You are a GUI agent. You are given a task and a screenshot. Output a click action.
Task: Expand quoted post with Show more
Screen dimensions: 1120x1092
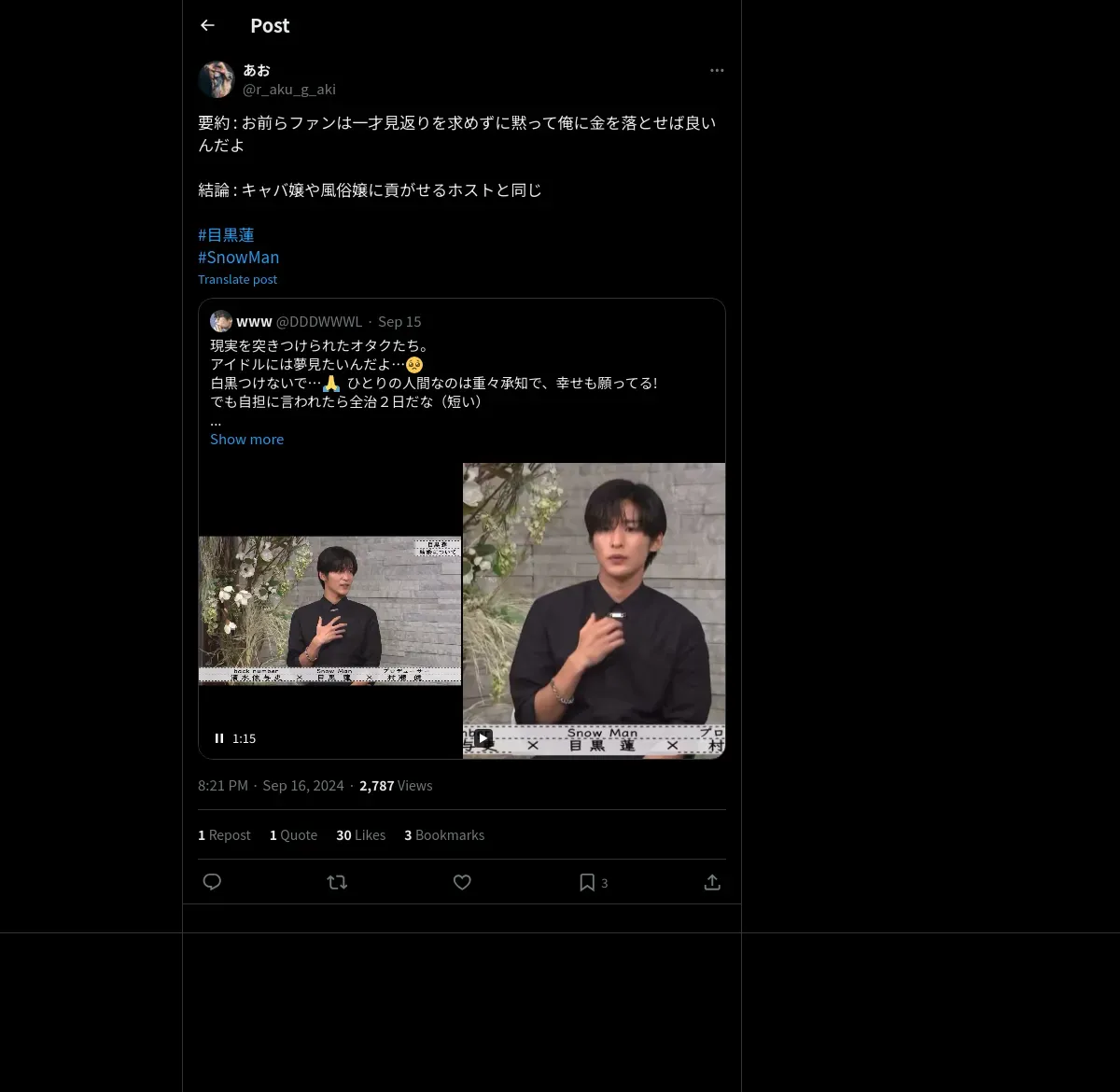pyautogui.click(x=246, y=439)
